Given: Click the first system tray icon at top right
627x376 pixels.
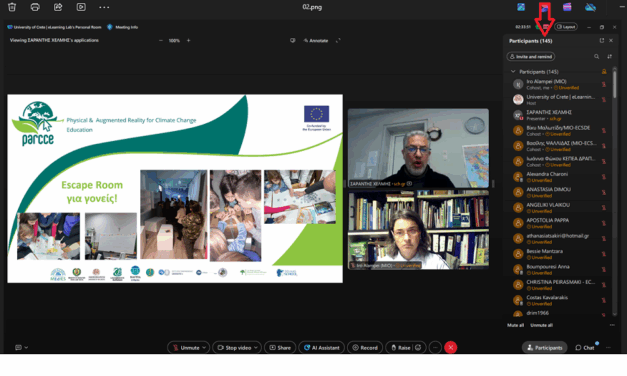Looking at the screenshot, I should pyautogui.click(x=521, y=7).
